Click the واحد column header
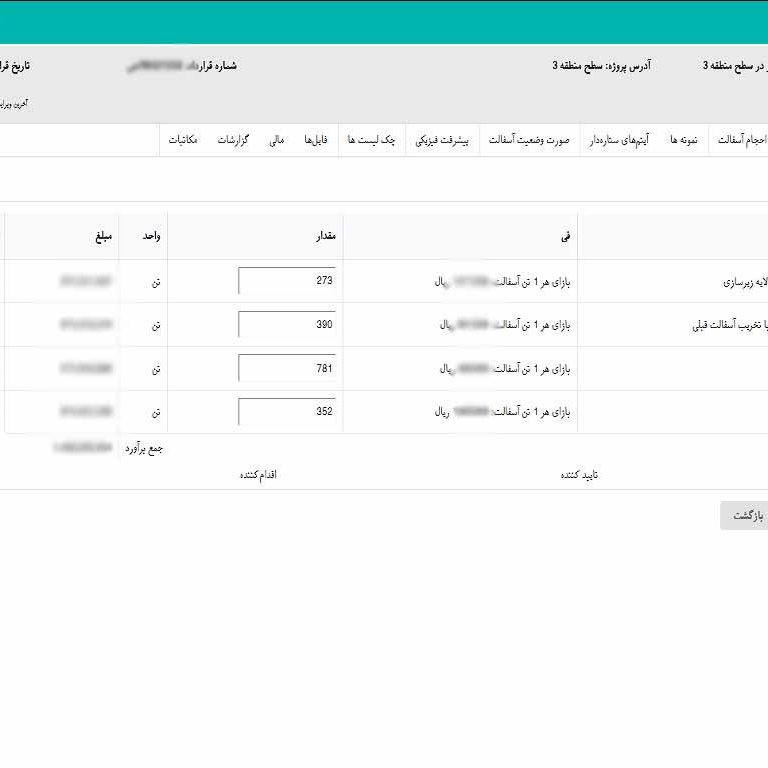Screen dimensions: 768x768 coord(151,237)
